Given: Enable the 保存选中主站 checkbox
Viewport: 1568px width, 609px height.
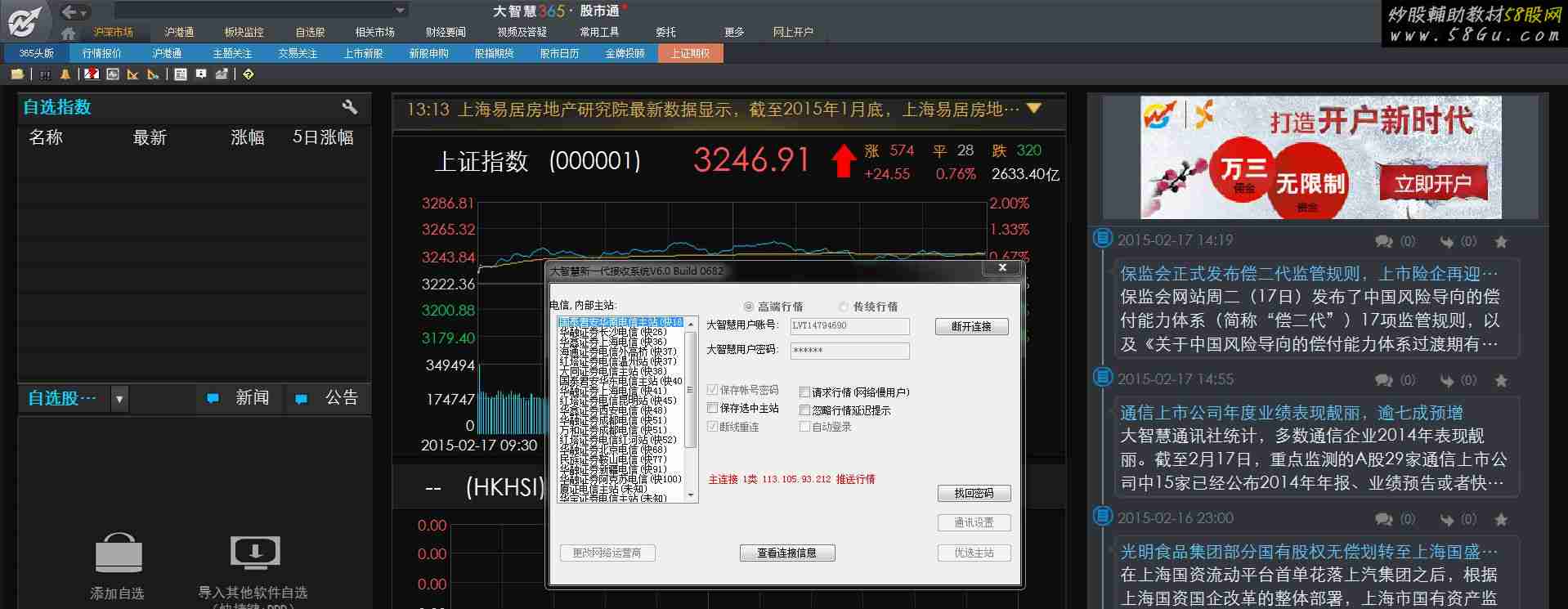Looking at the screenshot, I should coord(712,408).
